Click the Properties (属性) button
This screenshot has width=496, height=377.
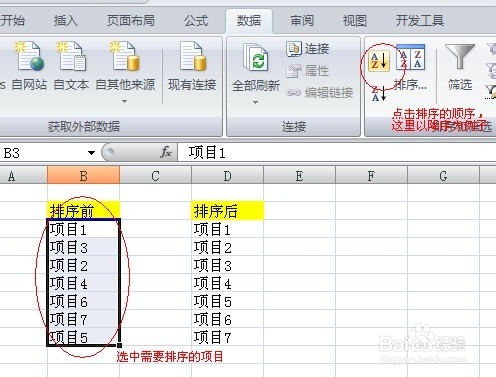(x=307, y=71)
